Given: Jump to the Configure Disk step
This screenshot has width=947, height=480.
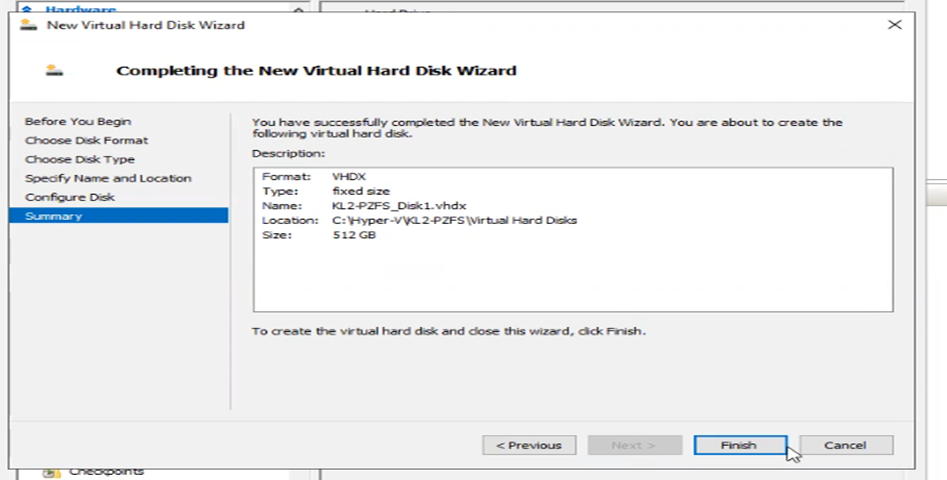Looking at the screenshot, I should 69,197.
